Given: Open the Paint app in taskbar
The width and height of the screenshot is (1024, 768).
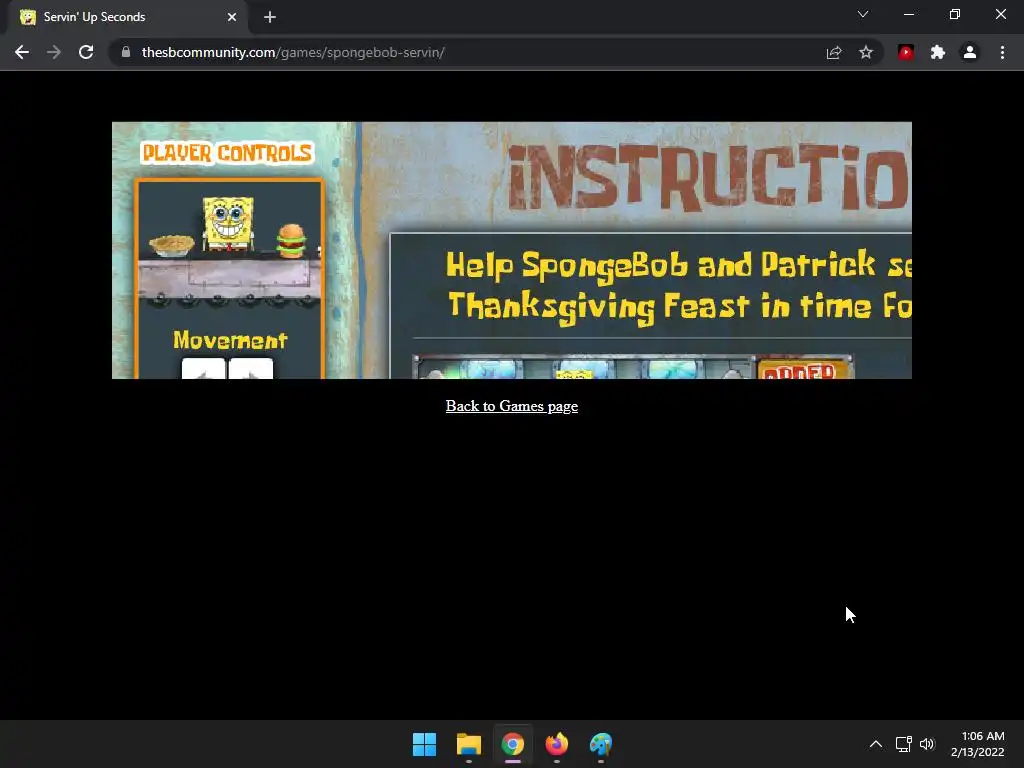Looking at the screenshot, I should (601, 744).
